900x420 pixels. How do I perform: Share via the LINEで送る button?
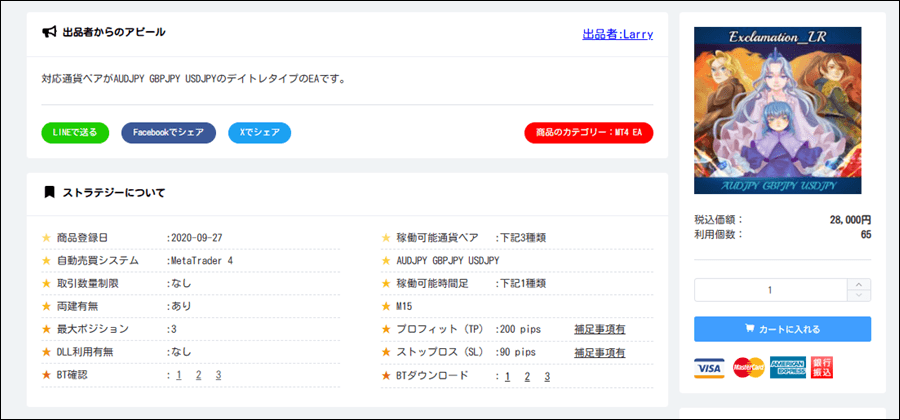point(75,133)
